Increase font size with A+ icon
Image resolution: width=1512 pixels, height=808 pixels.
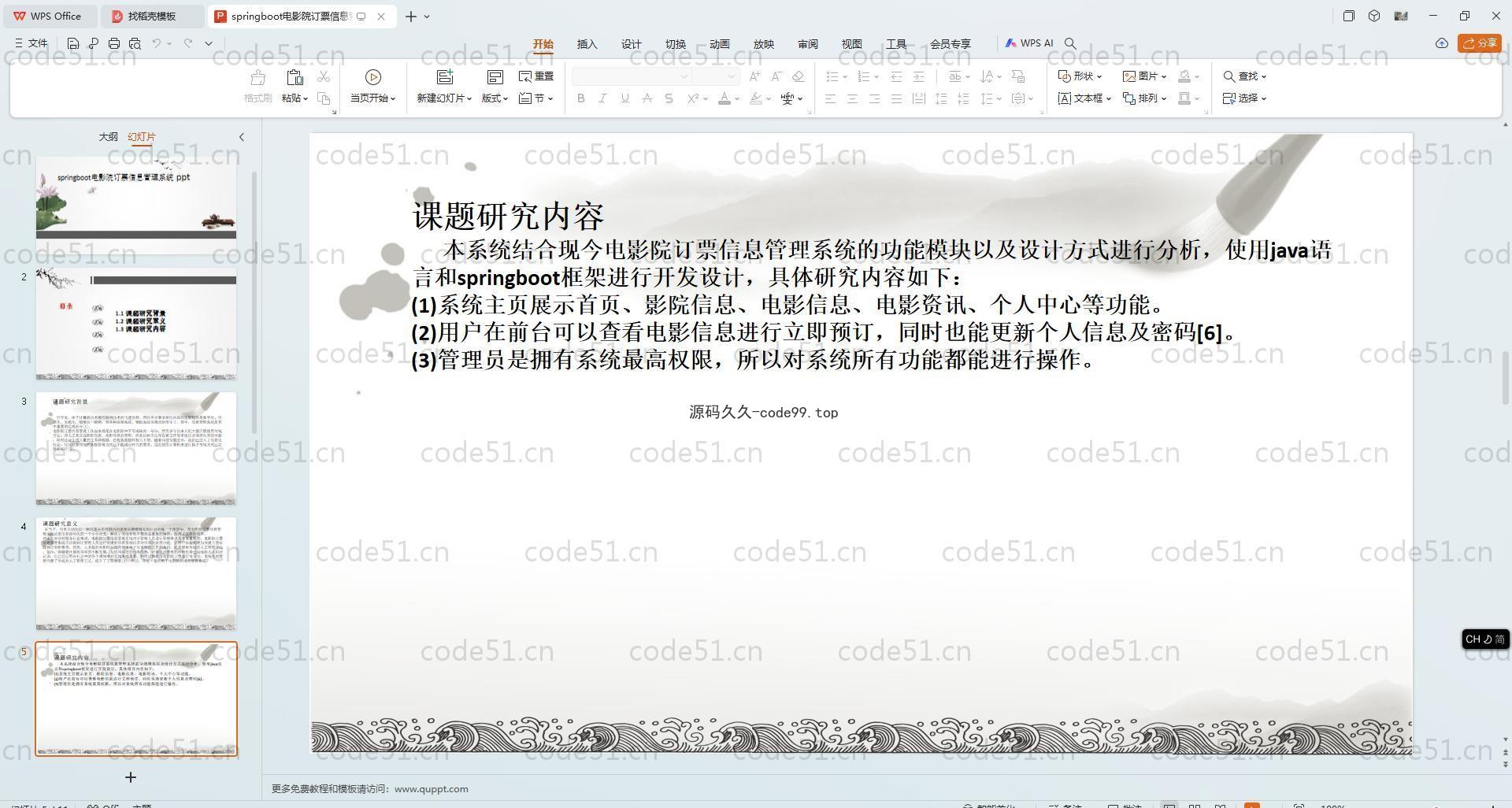(754, 76)
